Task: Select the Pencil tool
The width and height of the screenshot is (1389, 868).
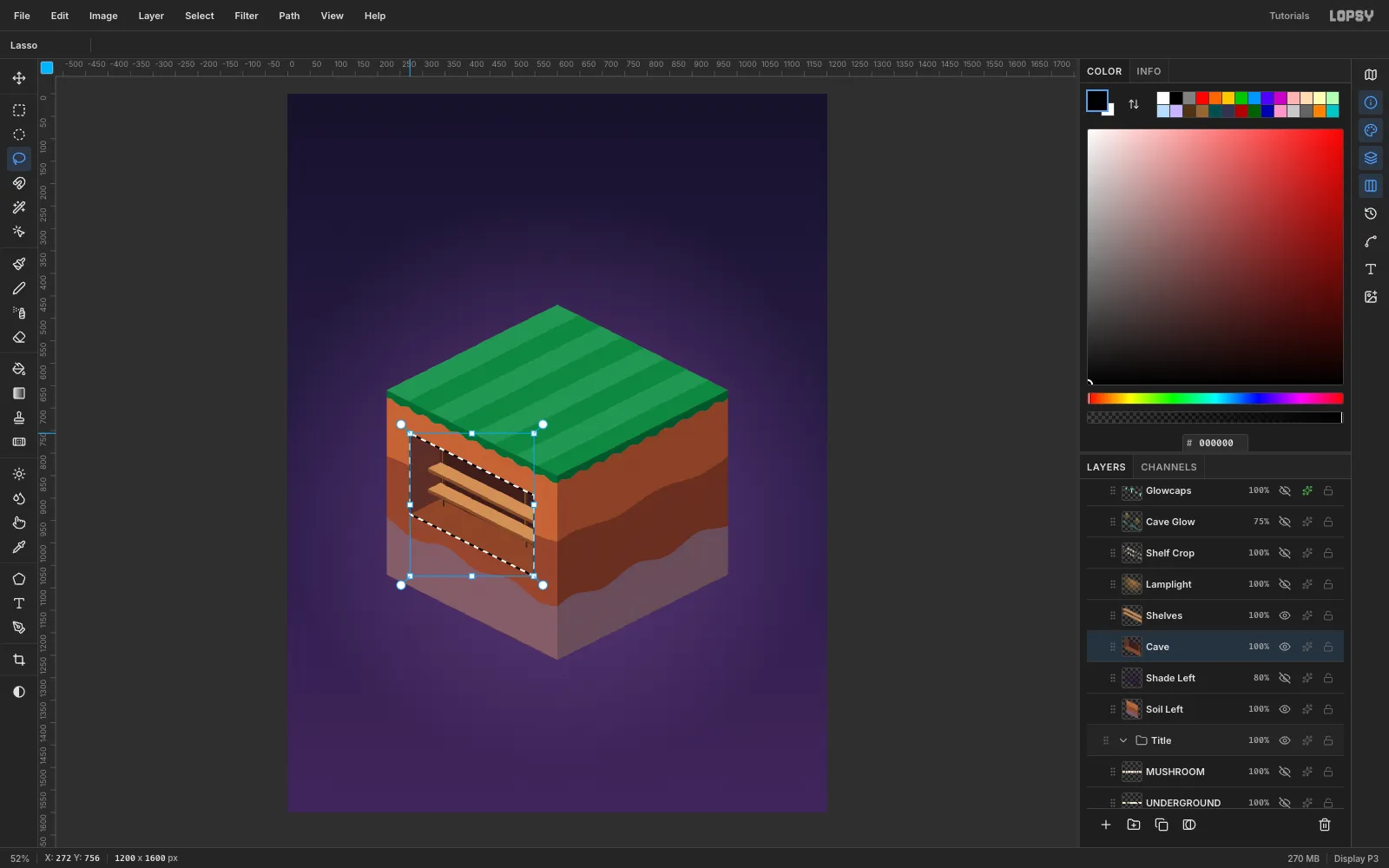Action: pos(19,288)
